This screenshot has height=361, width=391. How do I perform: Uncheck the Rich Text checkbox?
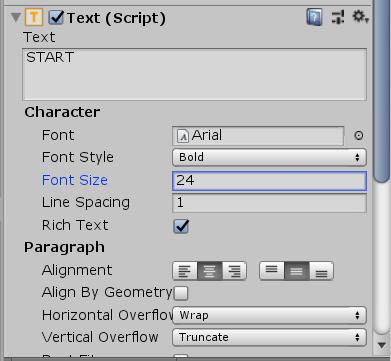tap(181, 226)
